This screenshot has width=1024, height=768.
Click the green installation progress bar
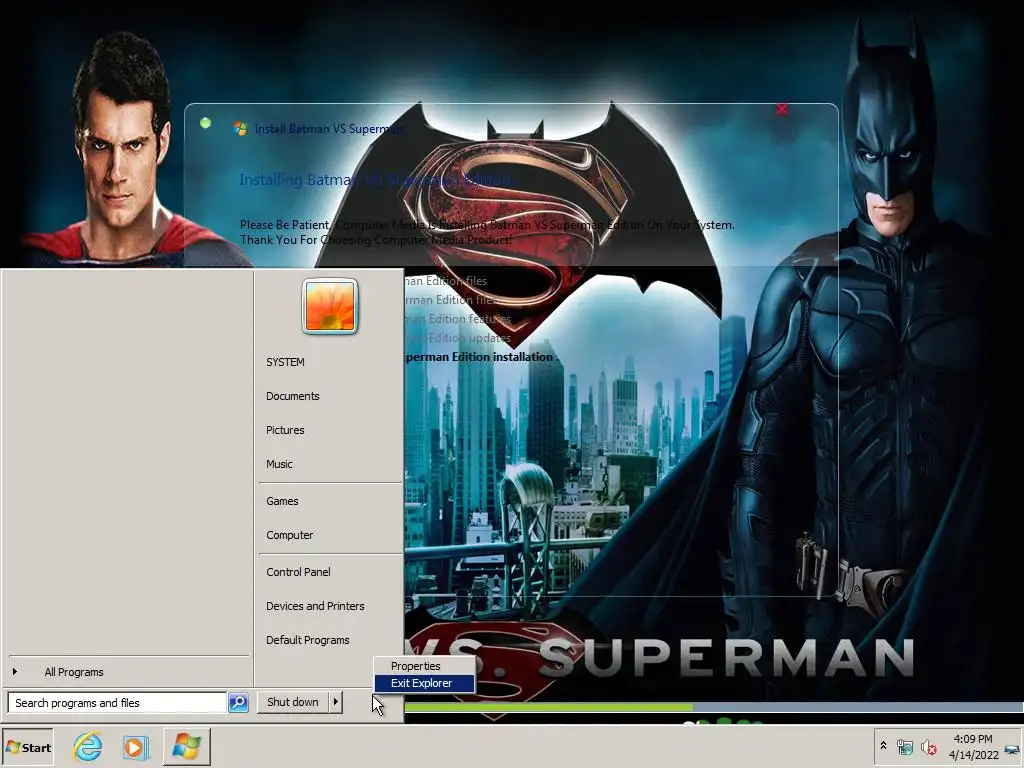(549, 707)
